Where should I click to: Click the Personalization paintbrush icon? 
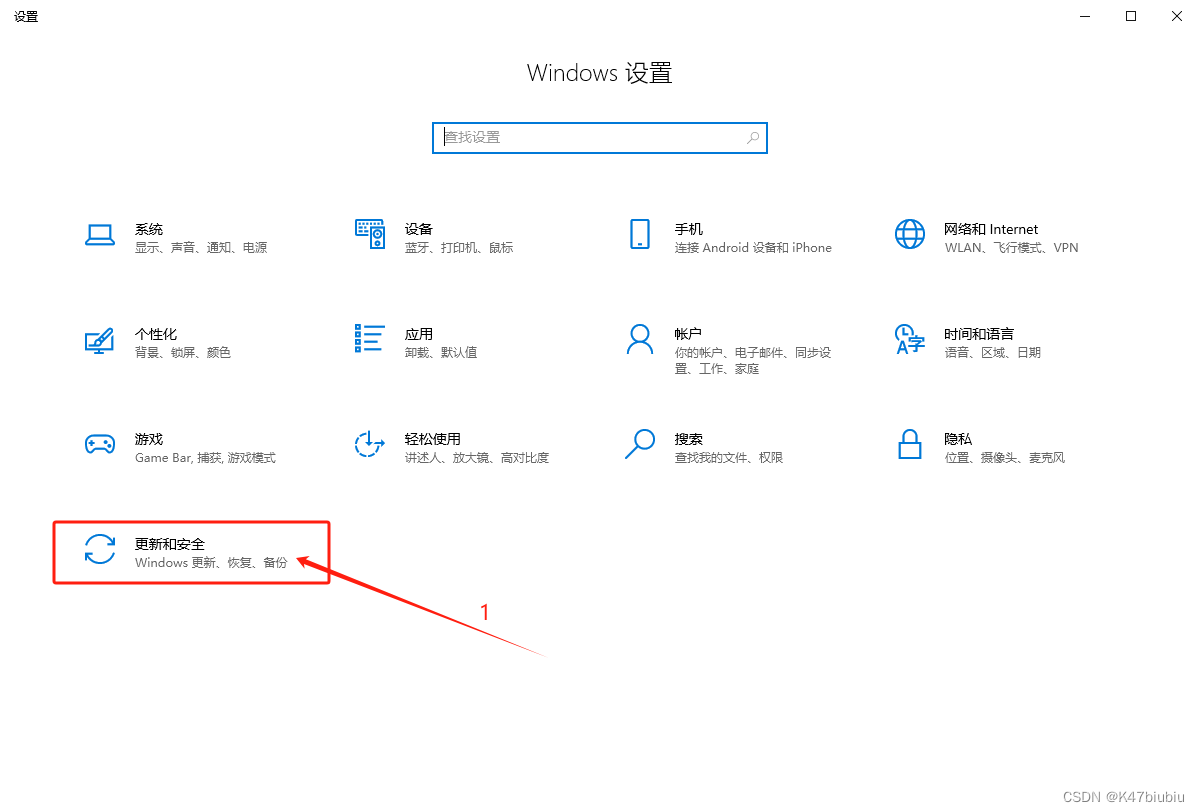pos(100,340)
